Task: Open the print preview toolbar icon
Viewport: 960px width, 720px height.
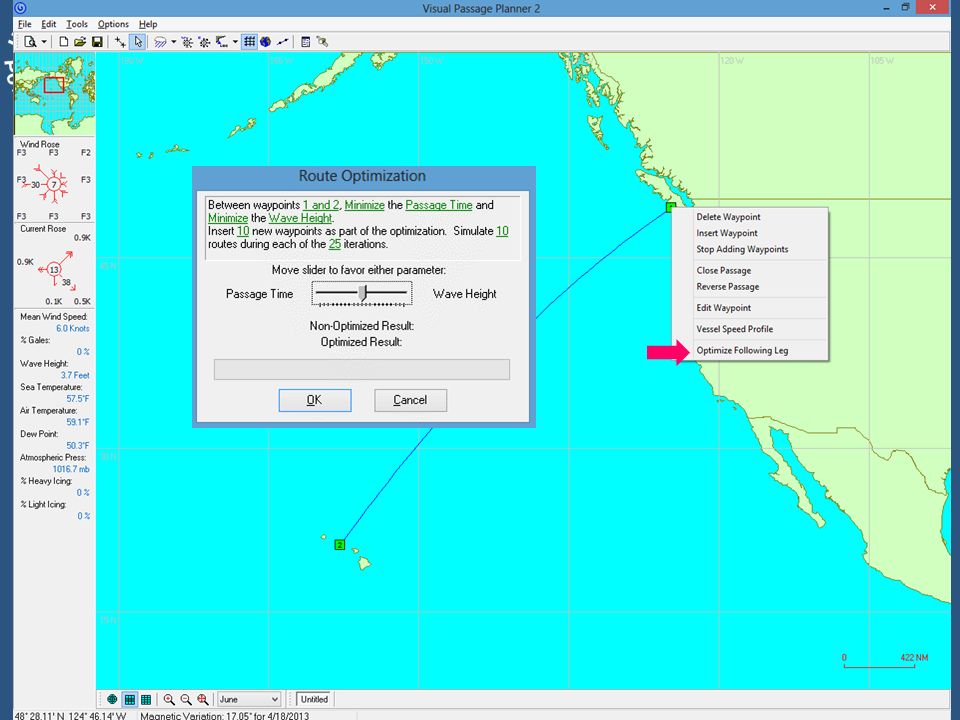Action: tap(29, 42)
